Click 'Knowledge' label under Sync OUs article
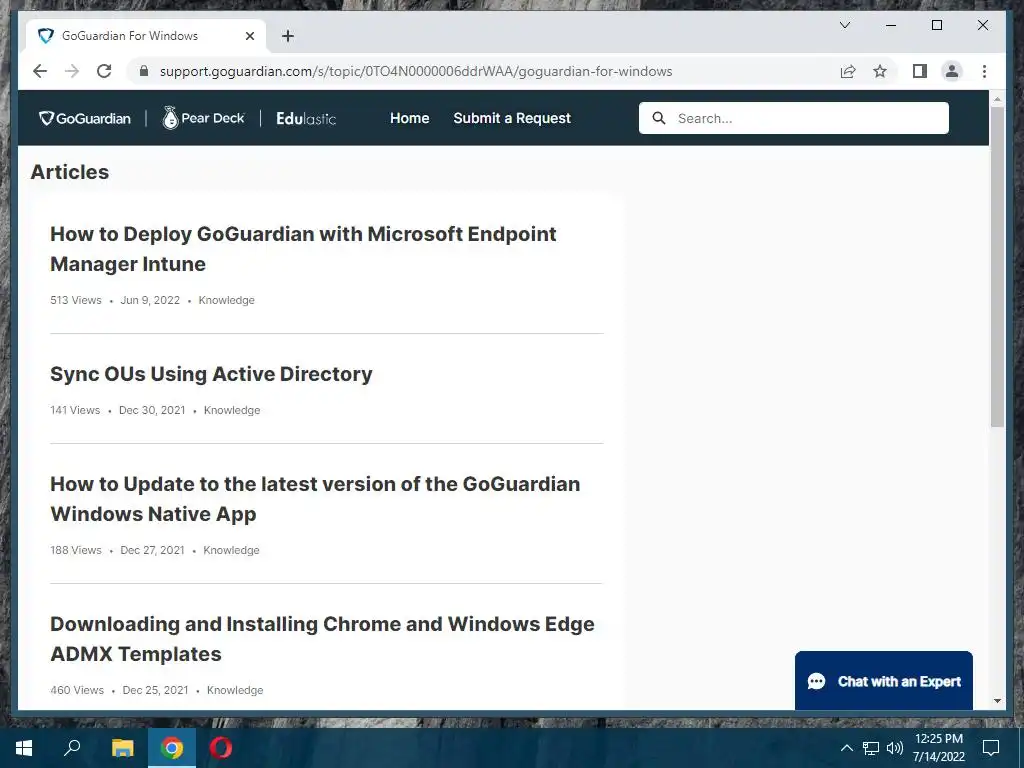Screen dimensions: 1024x768 (232, 410)
